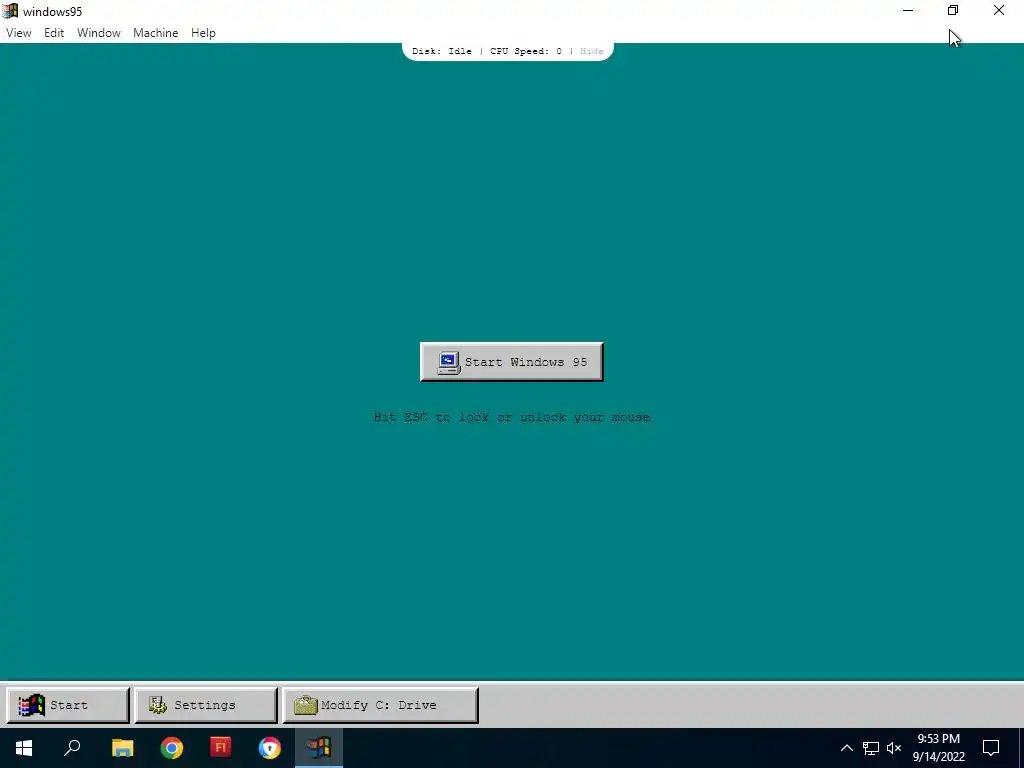Screen dimensions: 1024x768
Task: Open the View menu
Action: coord(19,33)
